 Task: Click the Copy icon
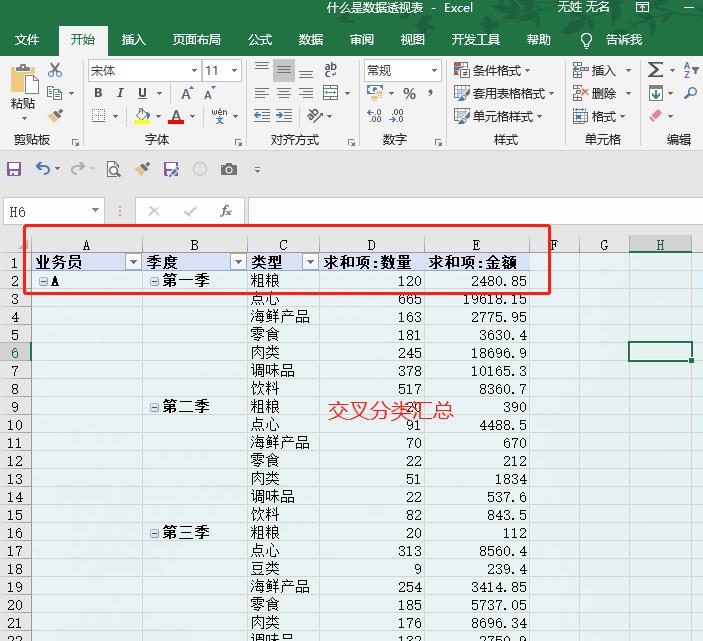coord(55,92)
